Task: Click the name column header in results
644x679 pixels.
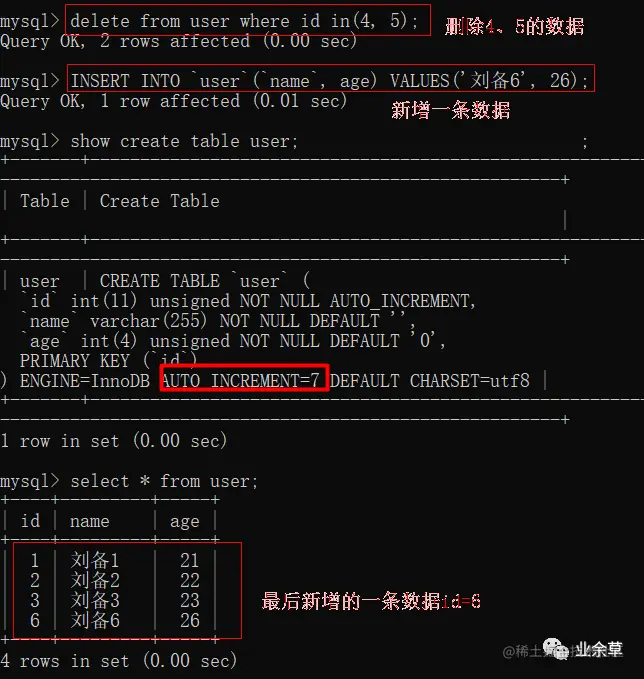Action: [90, 521]
